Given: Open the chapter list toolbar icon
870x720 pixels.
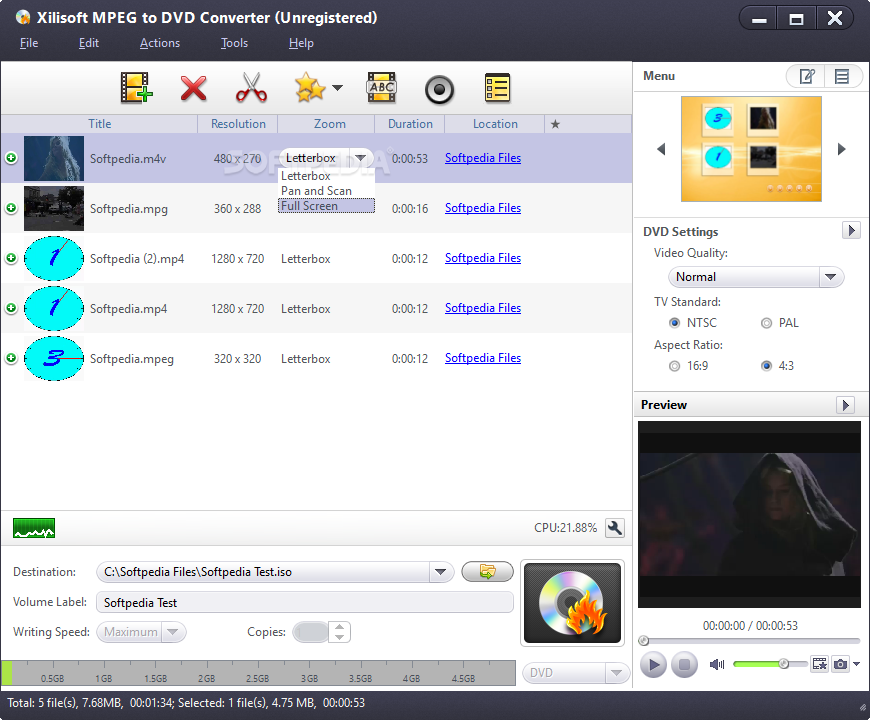Looking at the screenshot, I should pos(497,88).
